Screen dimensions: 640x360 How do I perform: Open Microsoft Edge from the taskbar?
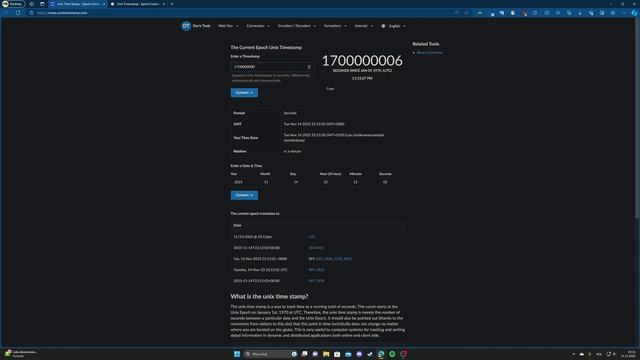(x=381, y=354)
